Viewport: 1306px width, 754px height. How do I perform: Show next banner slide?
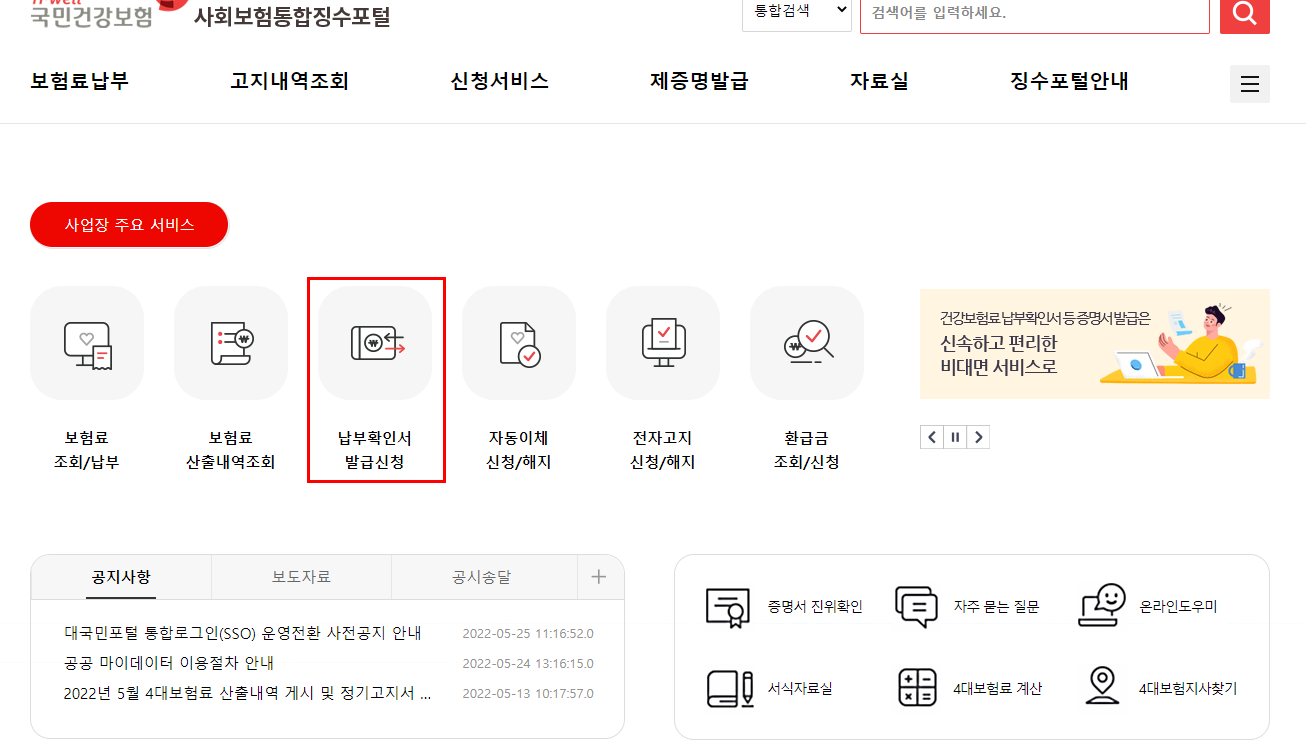979,437
